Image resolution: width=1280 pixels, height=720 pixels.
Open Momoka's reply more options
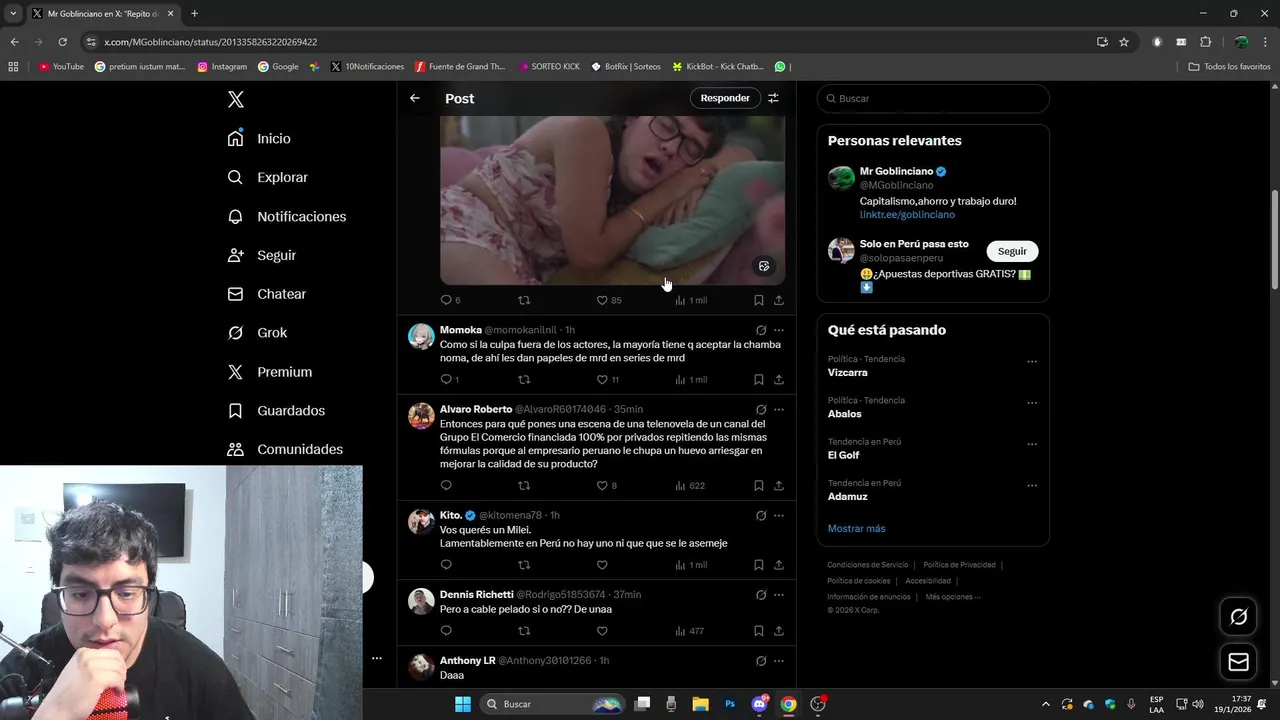click(x=779, y=330)
